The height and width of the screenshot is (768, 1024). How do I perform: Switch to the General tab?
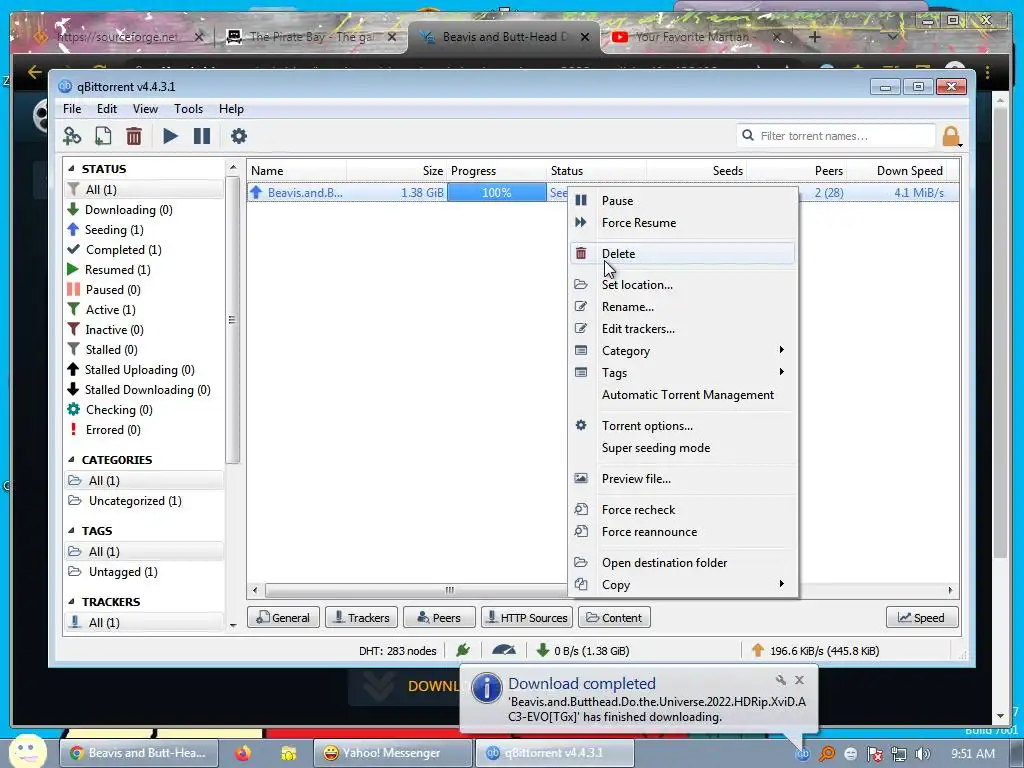tap(283, 618)
